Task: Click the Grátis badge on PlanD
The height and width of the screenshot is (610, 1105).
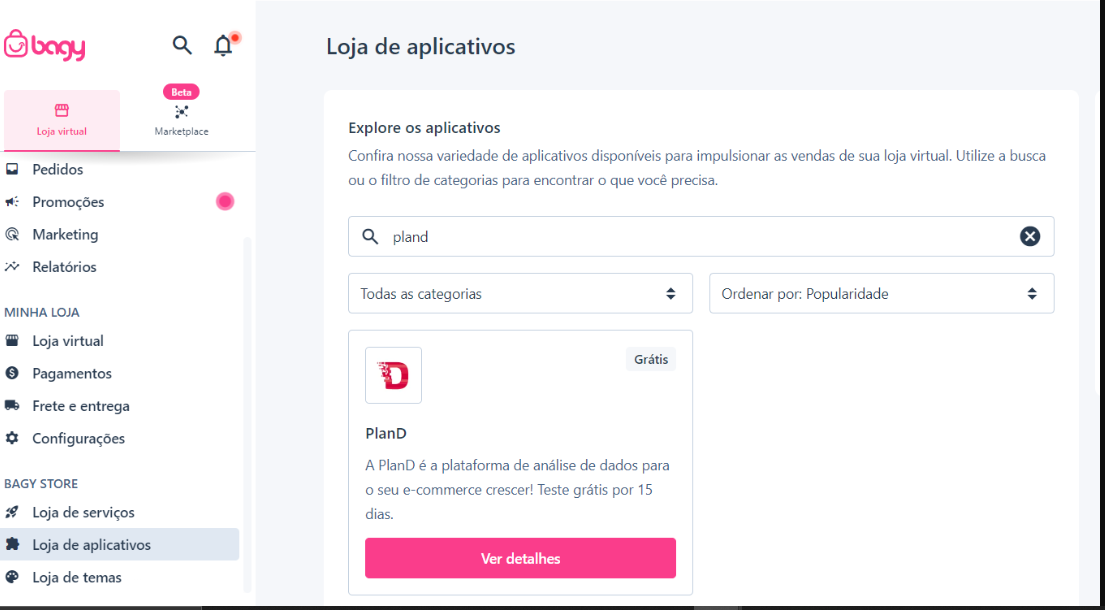Action: click(650, 359)
